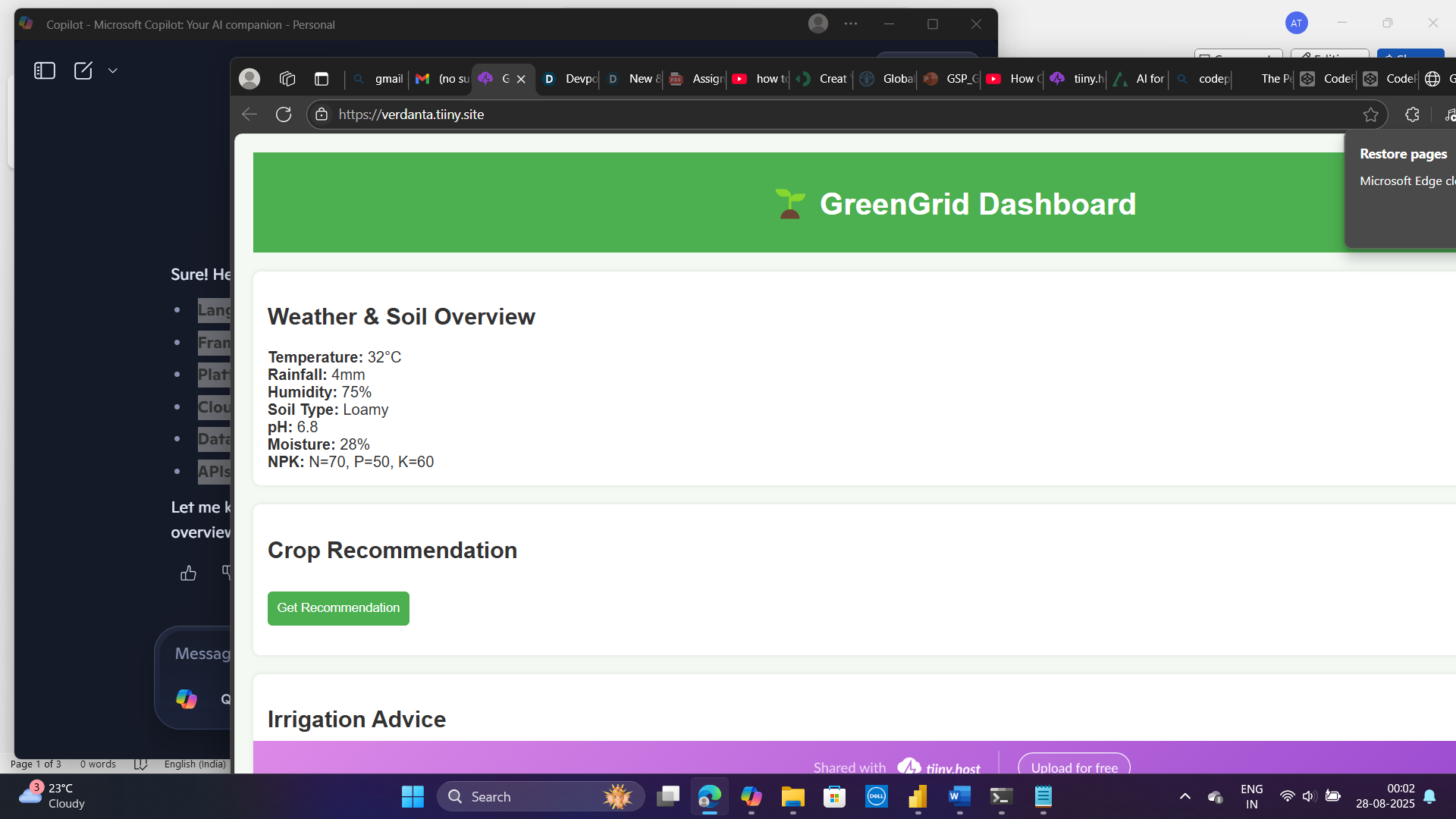Screen dimensions: 1456x819
Task: Add this page to favorites with the star icon
Action: click(x=1370, y=115)
